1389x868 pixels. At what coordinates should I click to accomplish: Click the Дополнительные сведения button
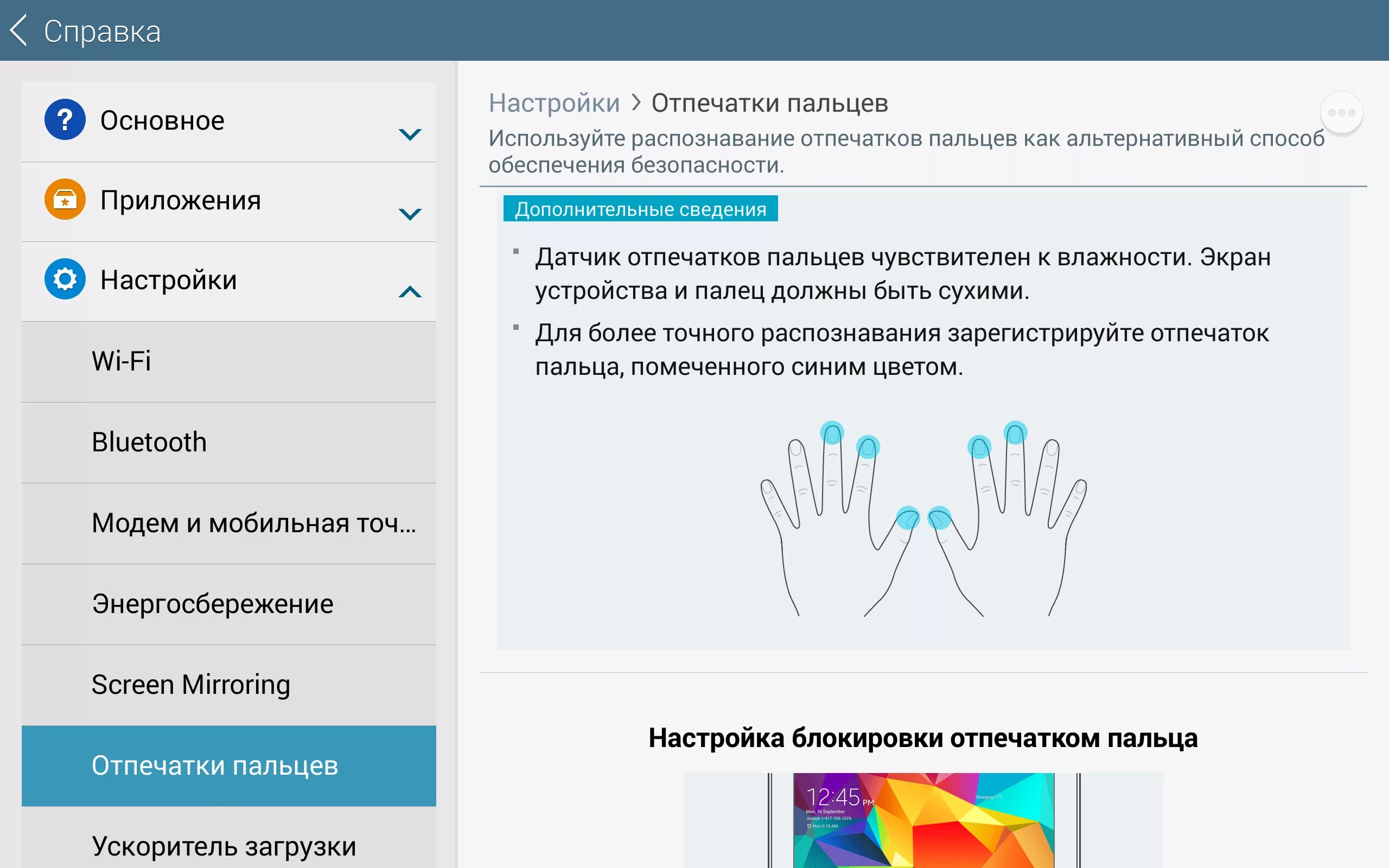[637, 208]
